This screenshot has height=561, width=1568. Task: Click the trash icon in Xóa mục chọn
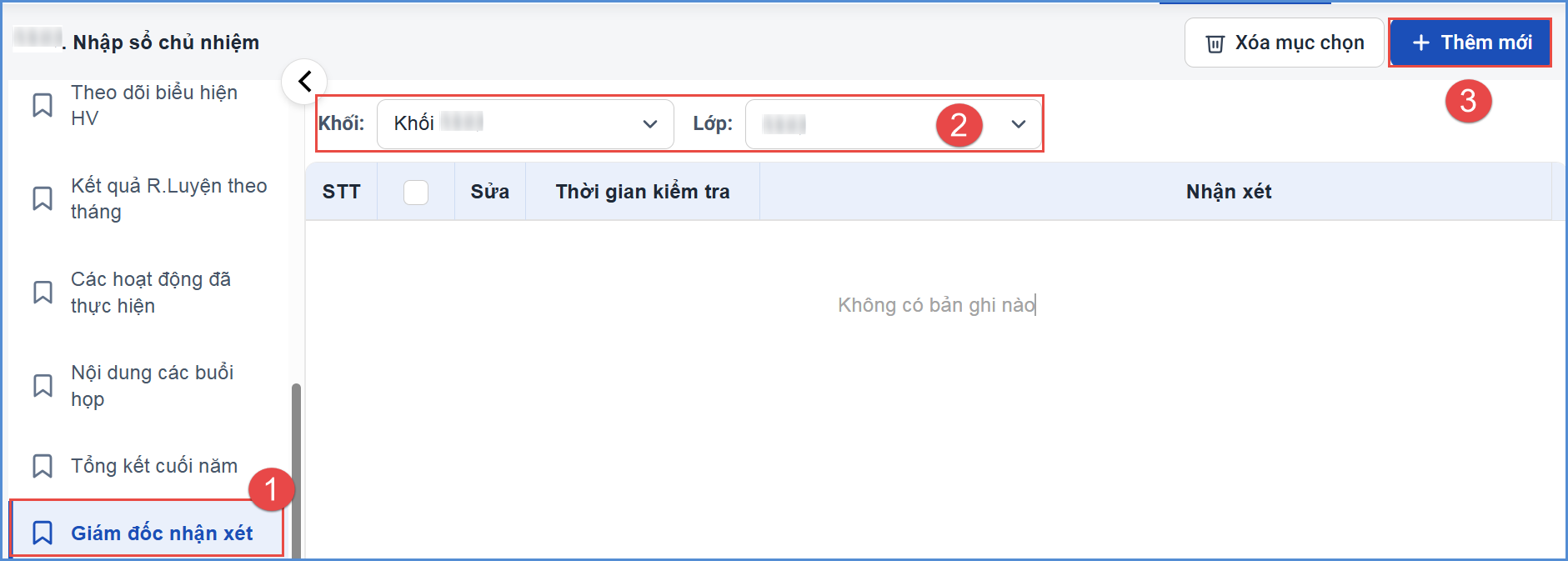[1215, 43]
